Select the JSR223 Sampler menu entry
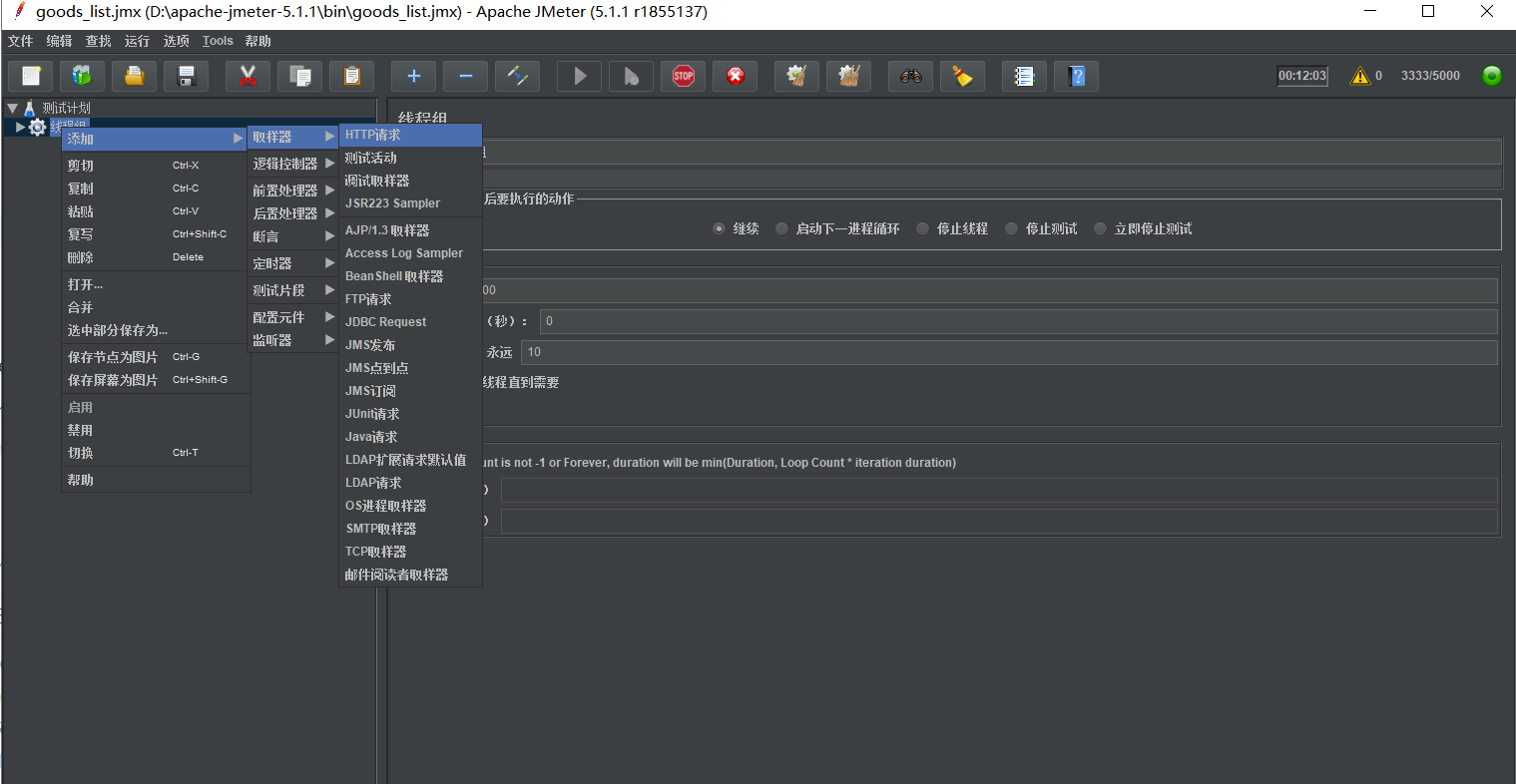This screenshot has height=784, width=1516. (410, 203)
